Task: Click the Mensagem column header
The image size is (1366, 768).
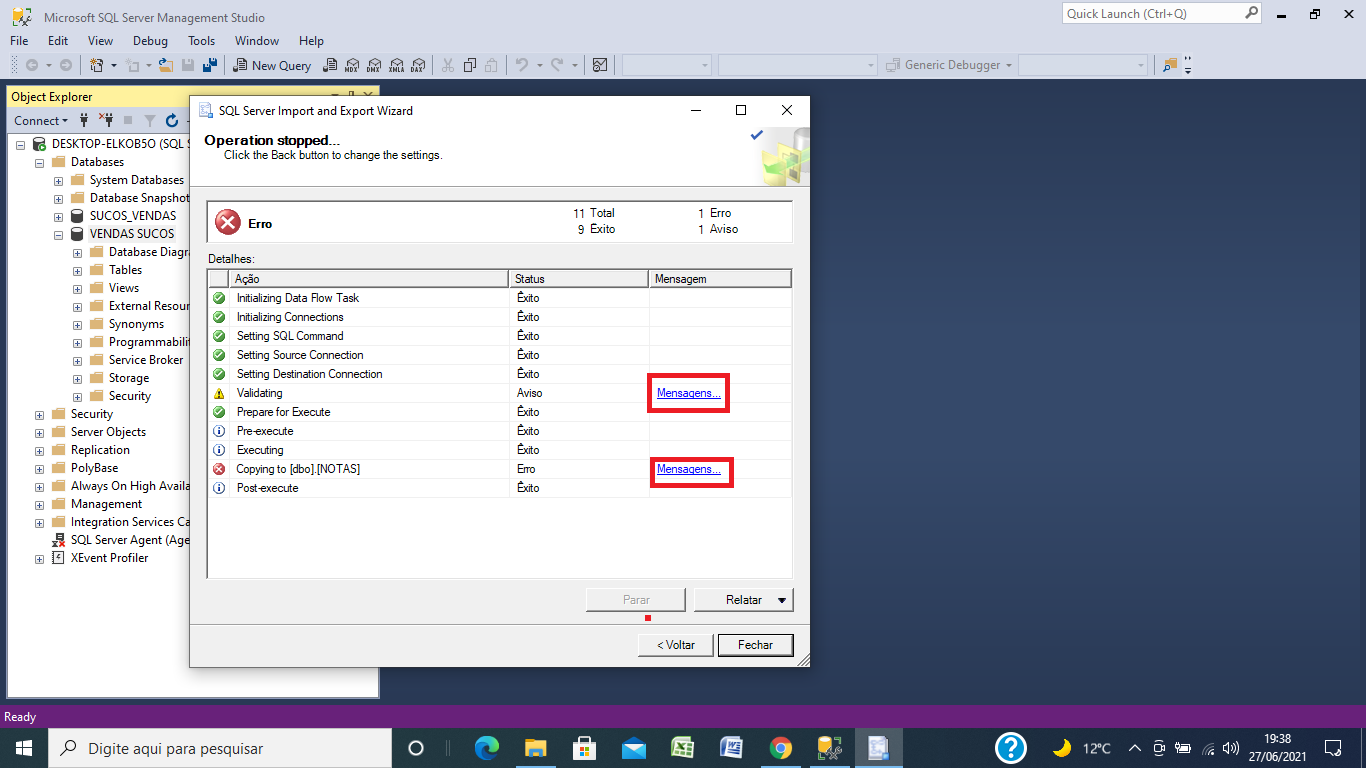Action: click(720, 279)
